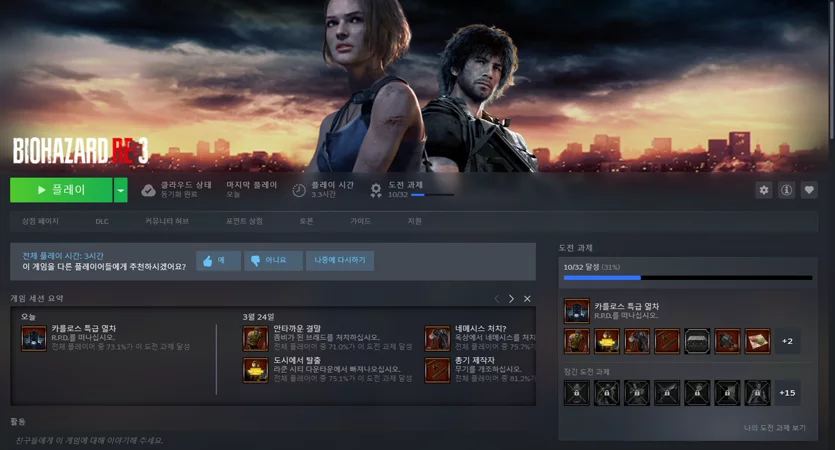Click the 3월 24일 date label
835x450 pixels.
point(258,317)
